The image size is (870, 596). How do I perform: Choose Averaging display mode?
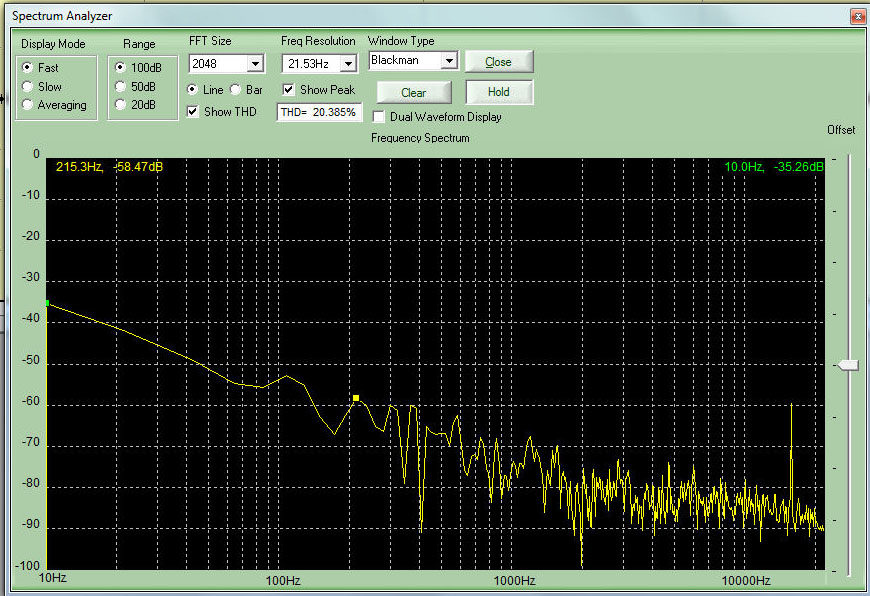pyautogui.click(x=28, y=105)
